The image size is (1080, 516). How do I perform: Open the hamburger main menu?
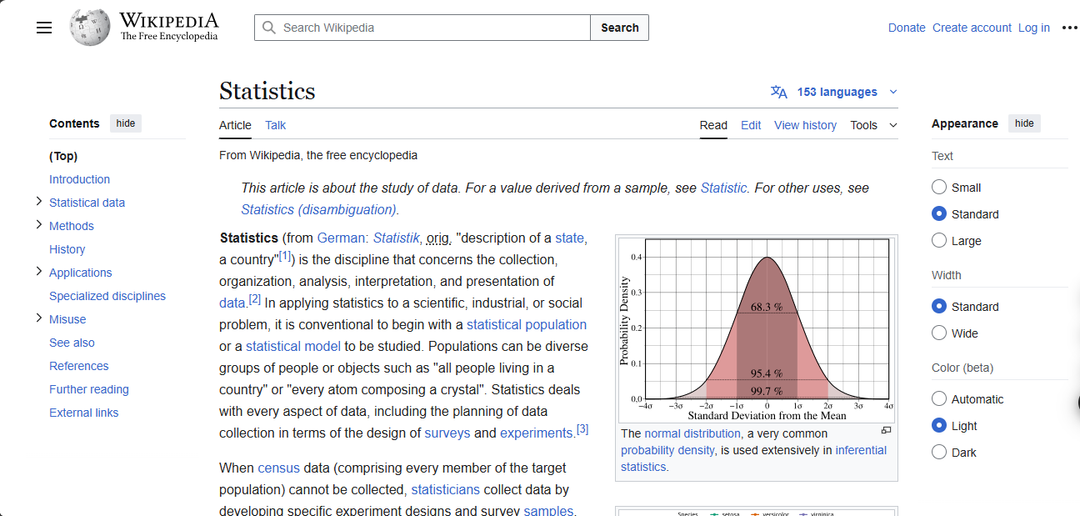[x=44, y=28]
